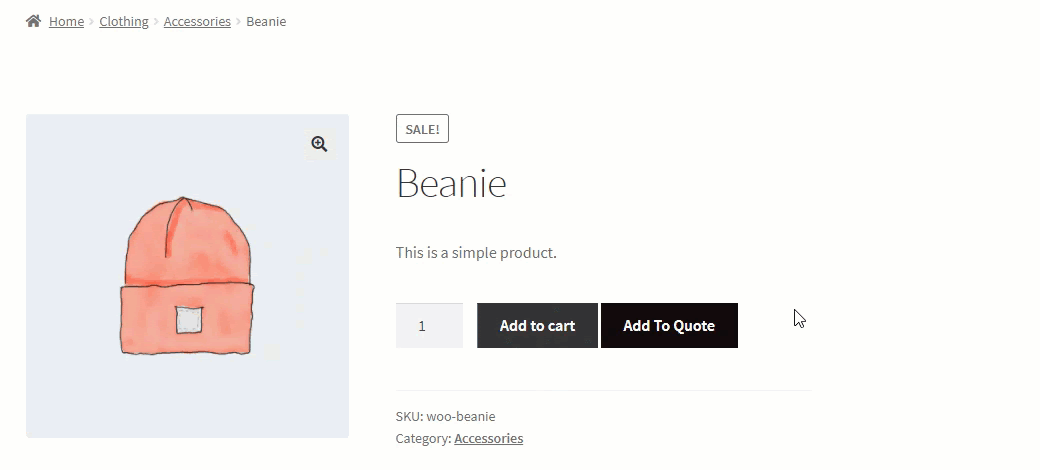Click the Add To Quote button
1040x470 pixels.
(x=669, y=325)
